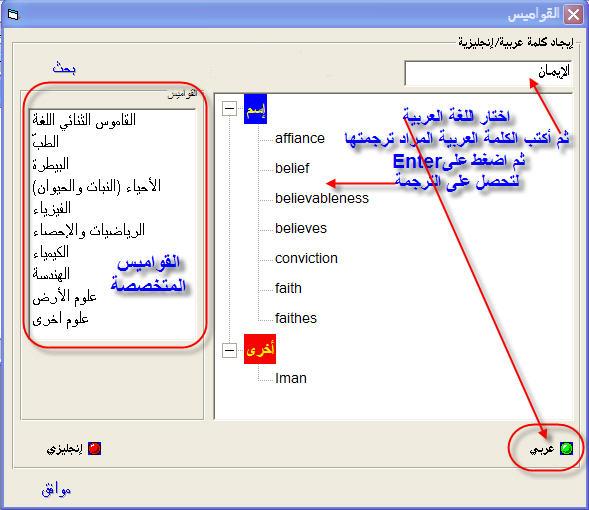Screen dimensions: 589x510
Task: Select القاموس الثنائي اللغة dictionary
Action: point(84,120)
